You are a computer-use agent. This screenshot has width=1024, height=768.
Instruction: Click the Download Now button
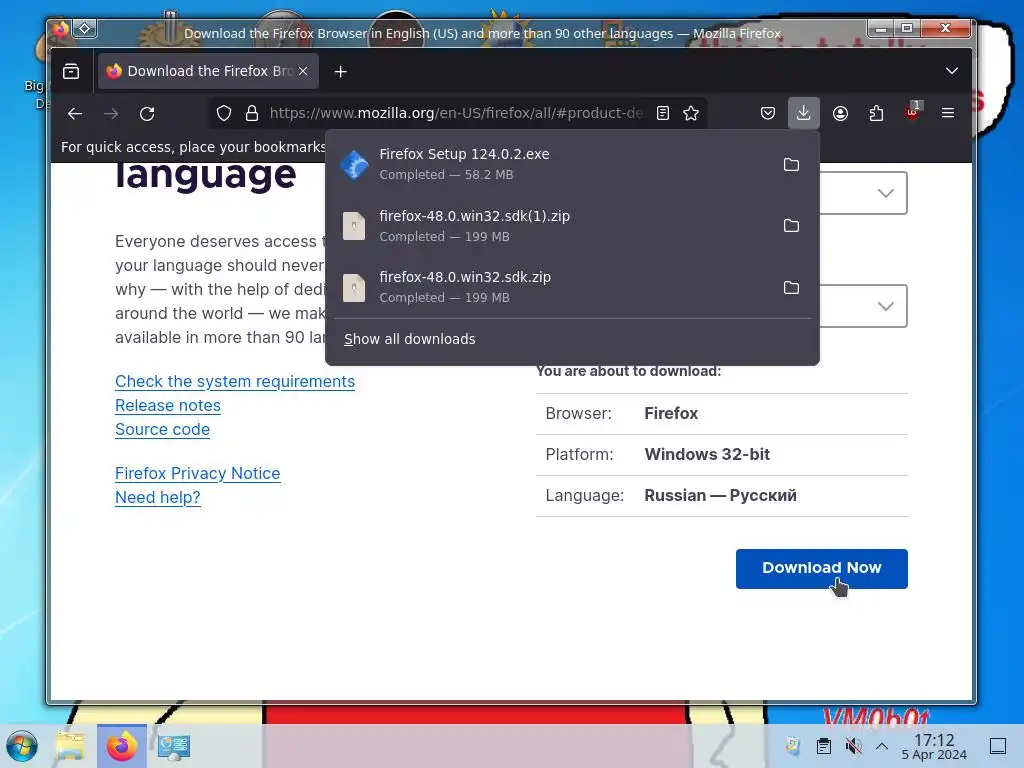point(822,569)
